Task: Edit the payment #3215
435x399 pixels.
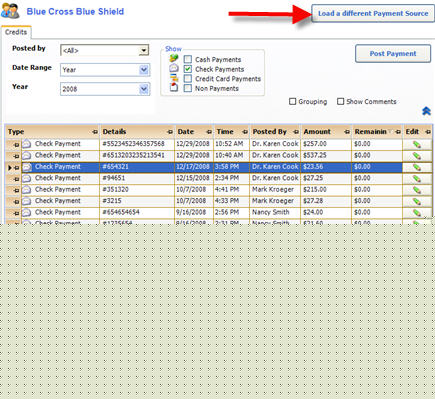Action: [x=417, y=201]
